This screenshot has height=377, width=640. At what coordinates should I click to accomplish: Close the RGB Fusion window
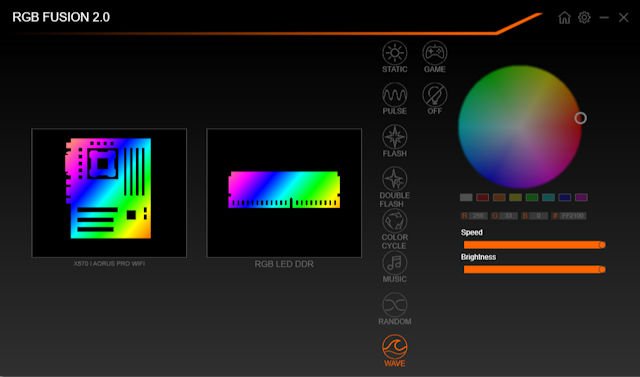tap(623, 18)
